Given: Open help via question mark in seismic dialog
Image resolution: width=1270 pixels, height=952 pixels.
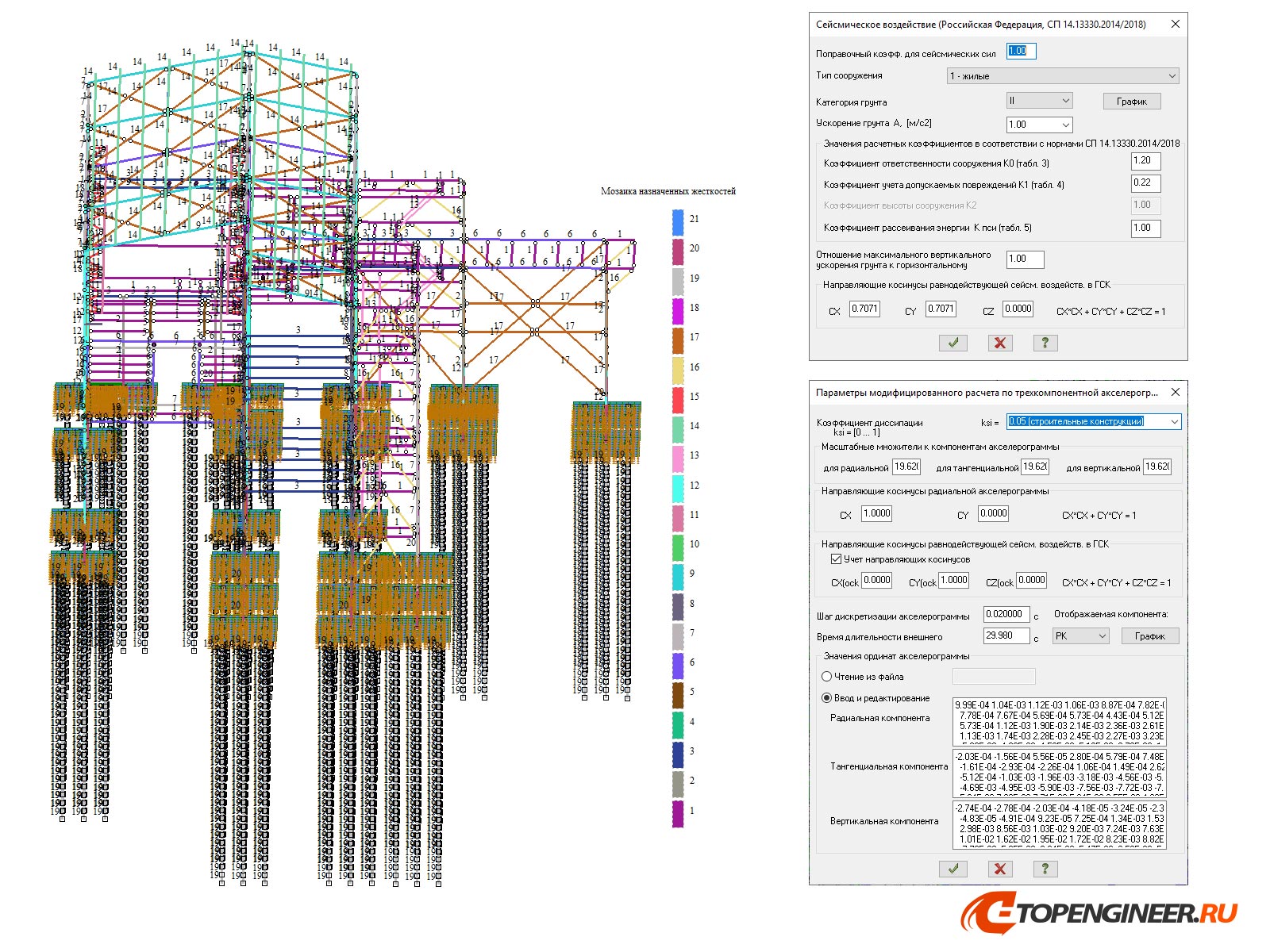Looking at the screenshot, I should pos(1045,343).
